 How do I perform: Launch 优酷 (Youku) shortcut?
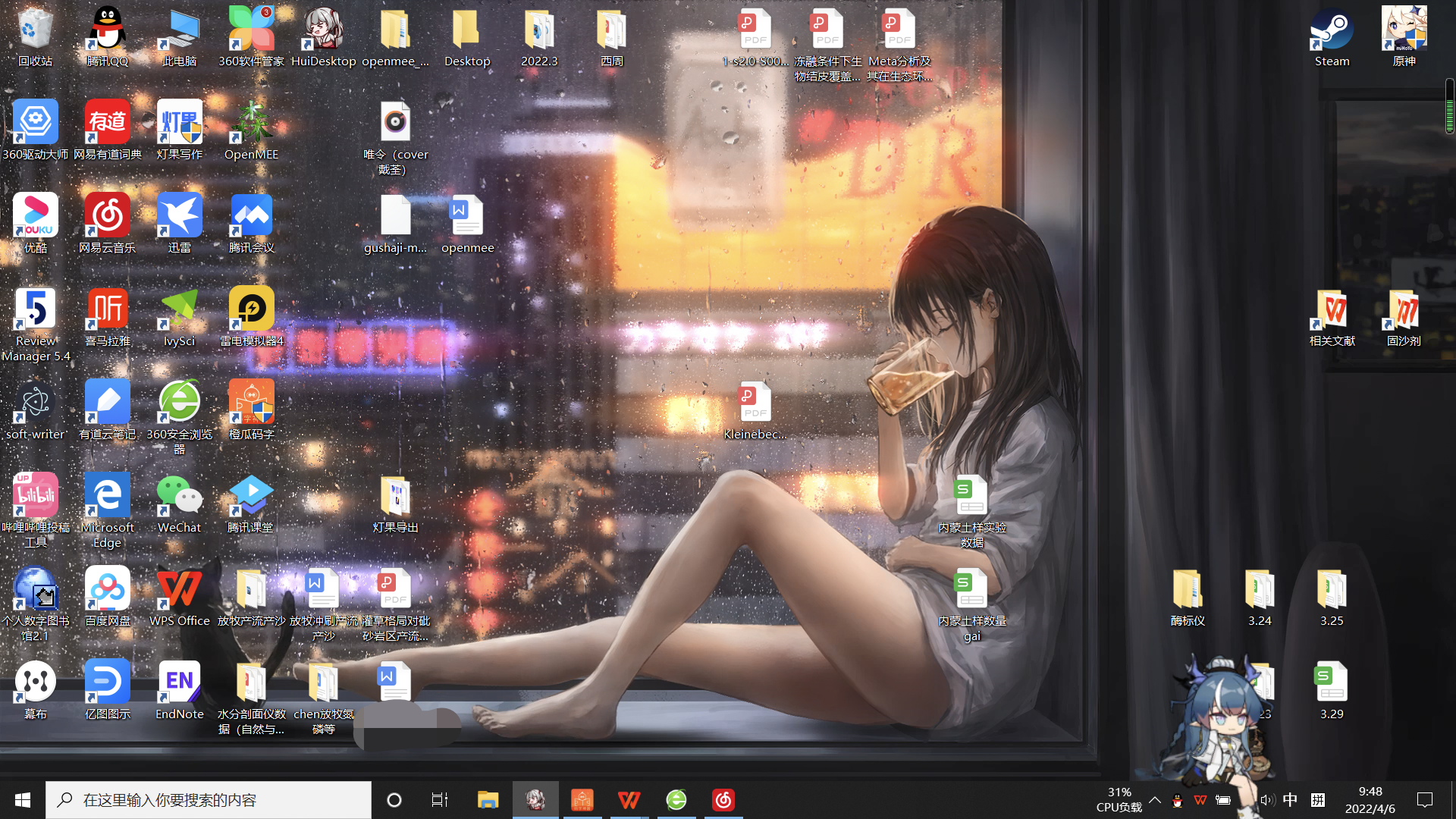[x=35, y=224]
